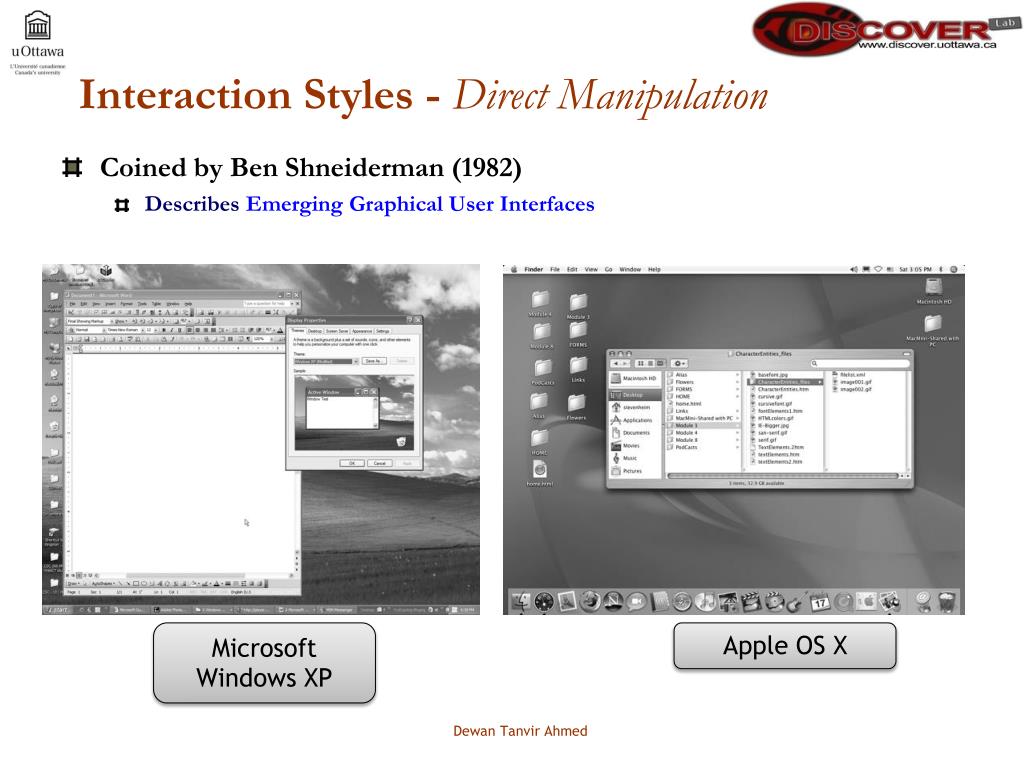Open the Trash in the Mac dock
The image size is (1024, 768).
[946, 601]
